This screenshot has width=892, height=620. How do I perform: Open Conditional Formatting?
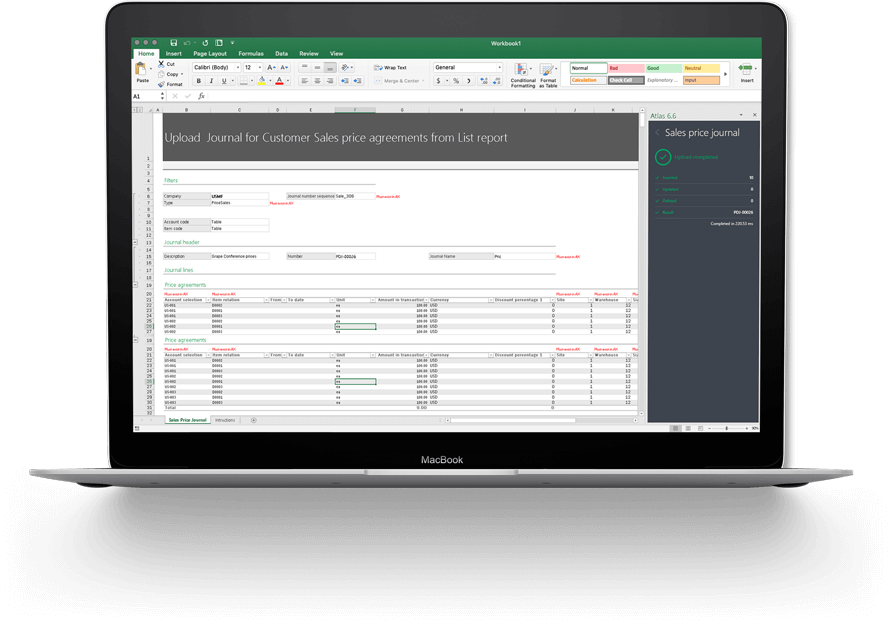523,75
